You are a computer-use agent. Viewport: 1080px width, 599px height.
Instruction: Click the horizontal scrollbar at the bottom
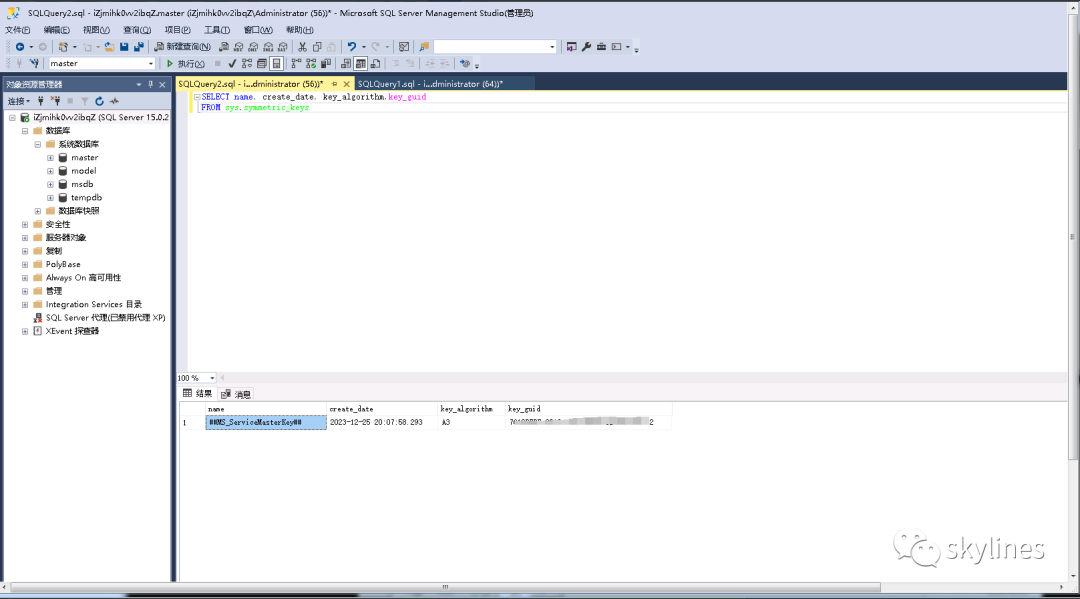click(445, 587)
